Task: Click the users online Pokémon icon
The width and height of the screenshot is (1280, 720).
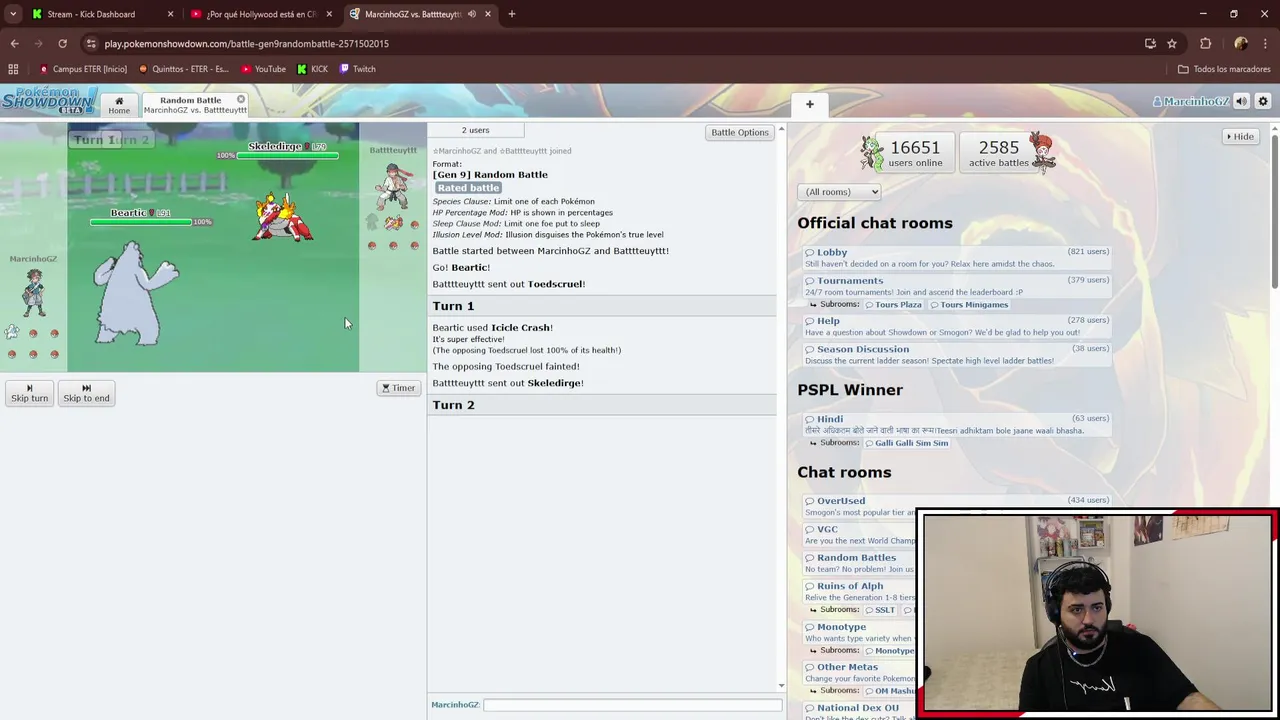Action: coord(872,153)
